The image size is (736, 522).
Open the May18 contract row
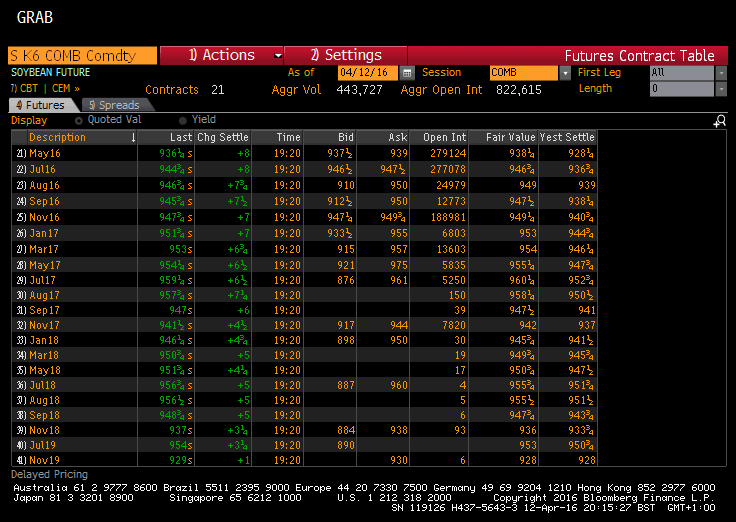pos(304,370)
